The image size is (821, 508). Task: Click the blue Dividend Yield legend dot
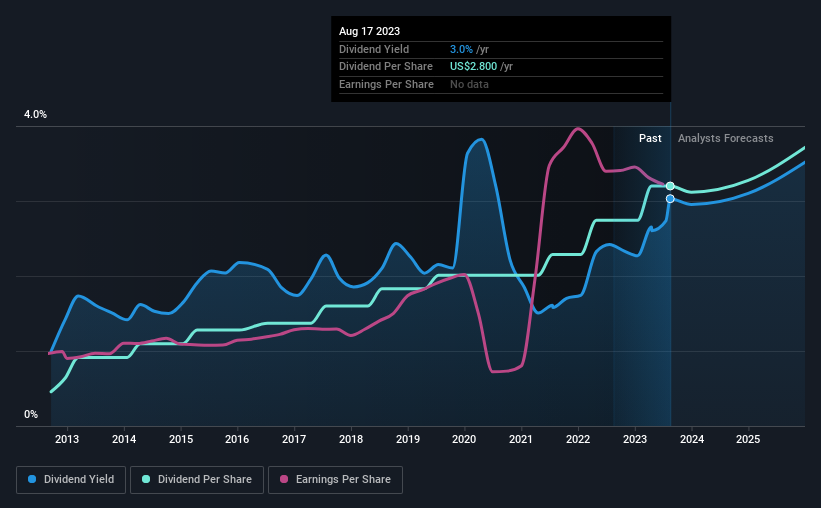tap(32, 479)
